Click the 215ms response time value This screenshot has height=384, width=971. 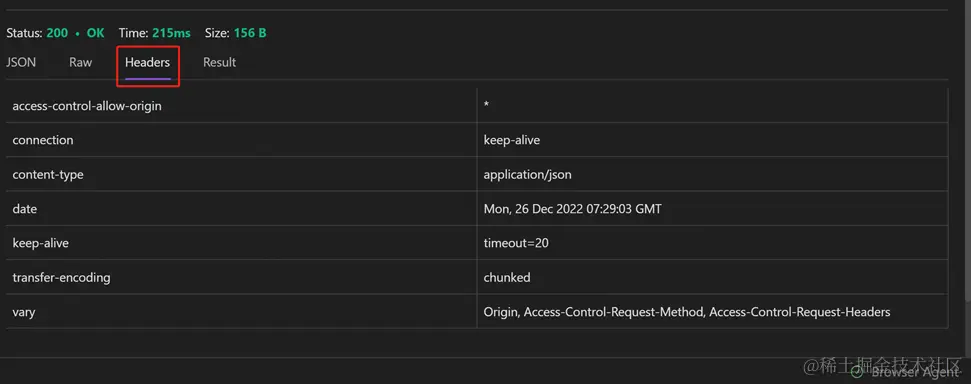[171, 33]
